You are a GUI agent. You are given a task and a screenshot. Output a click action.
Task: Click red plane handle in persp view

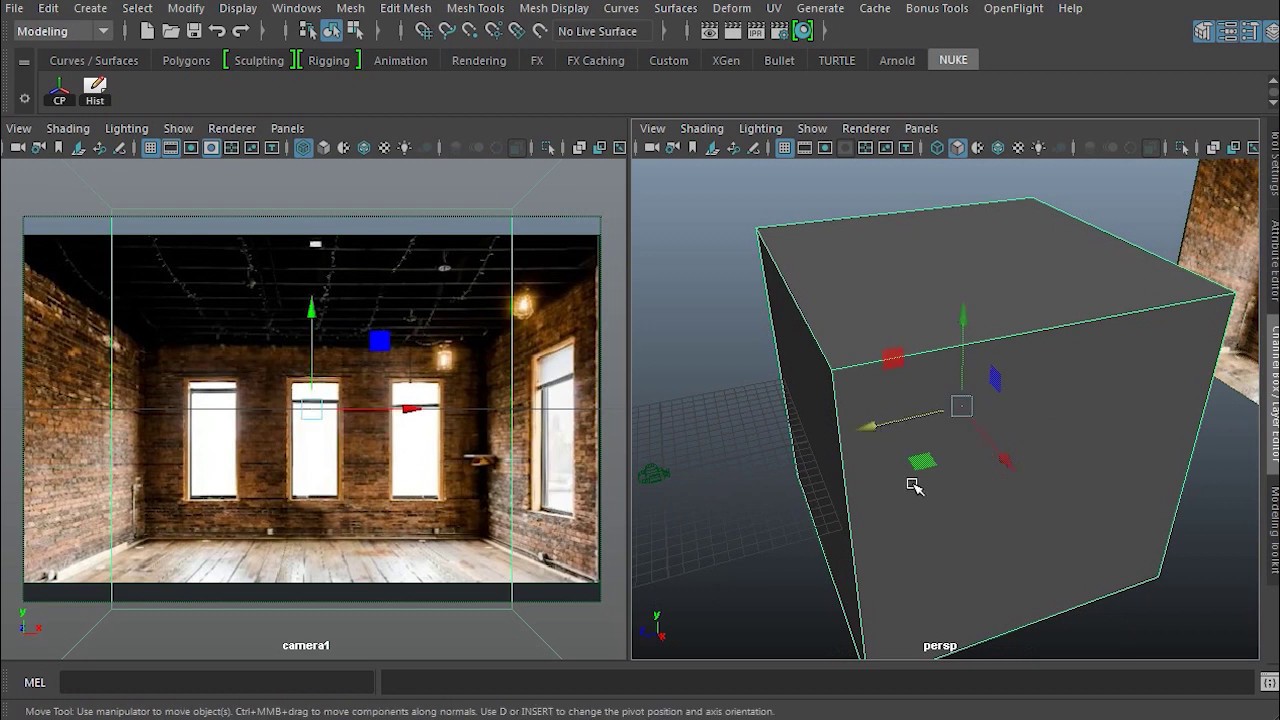tap(893, 359)
